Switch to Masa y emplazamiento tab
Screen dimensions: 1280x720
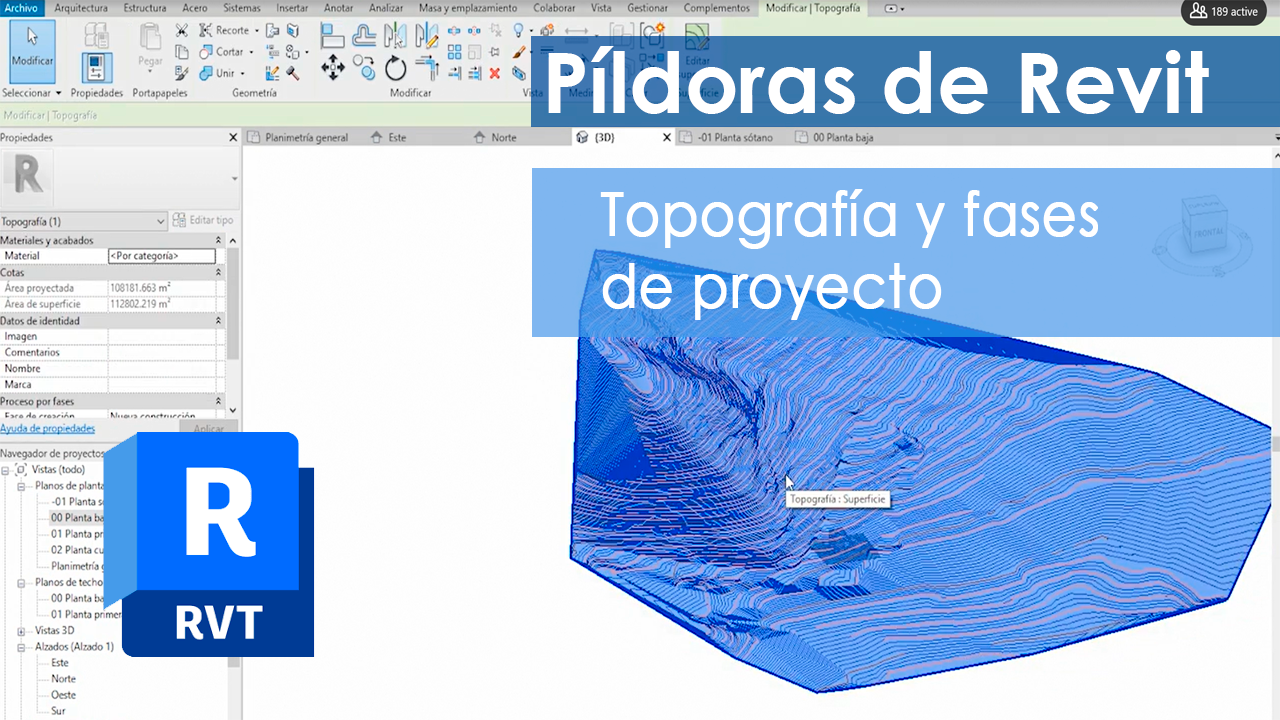468,8
